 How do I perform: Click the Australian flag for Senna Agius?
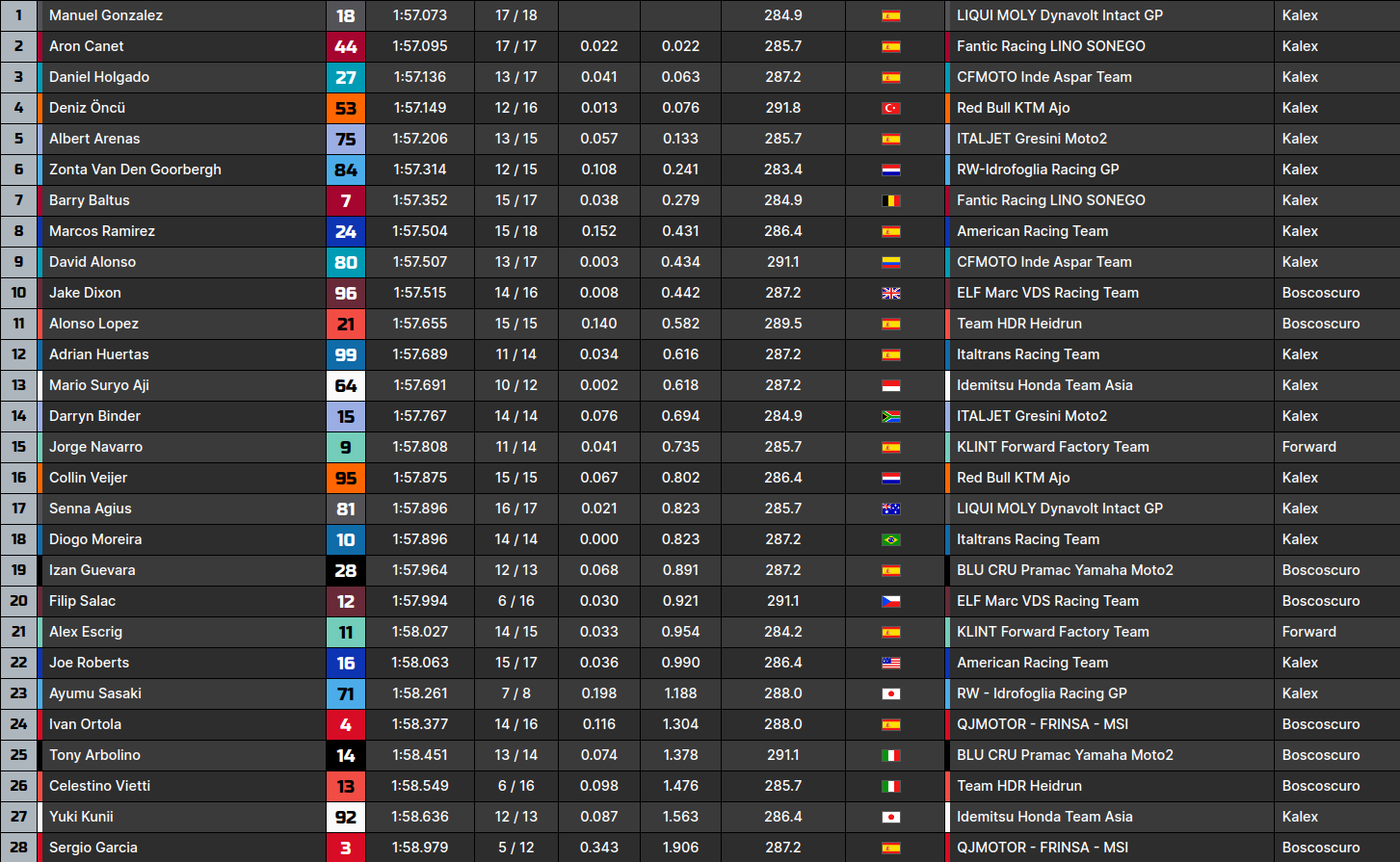[891, 509]
